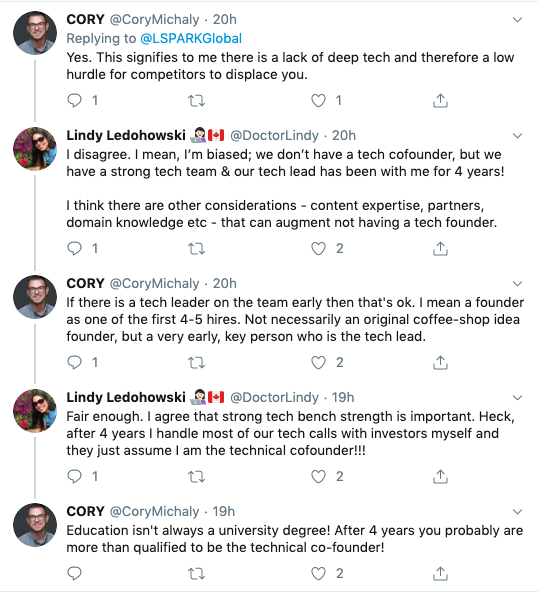
Task: Open the 20h timestamp on Cory's first tweet
Action: point(225,19)
